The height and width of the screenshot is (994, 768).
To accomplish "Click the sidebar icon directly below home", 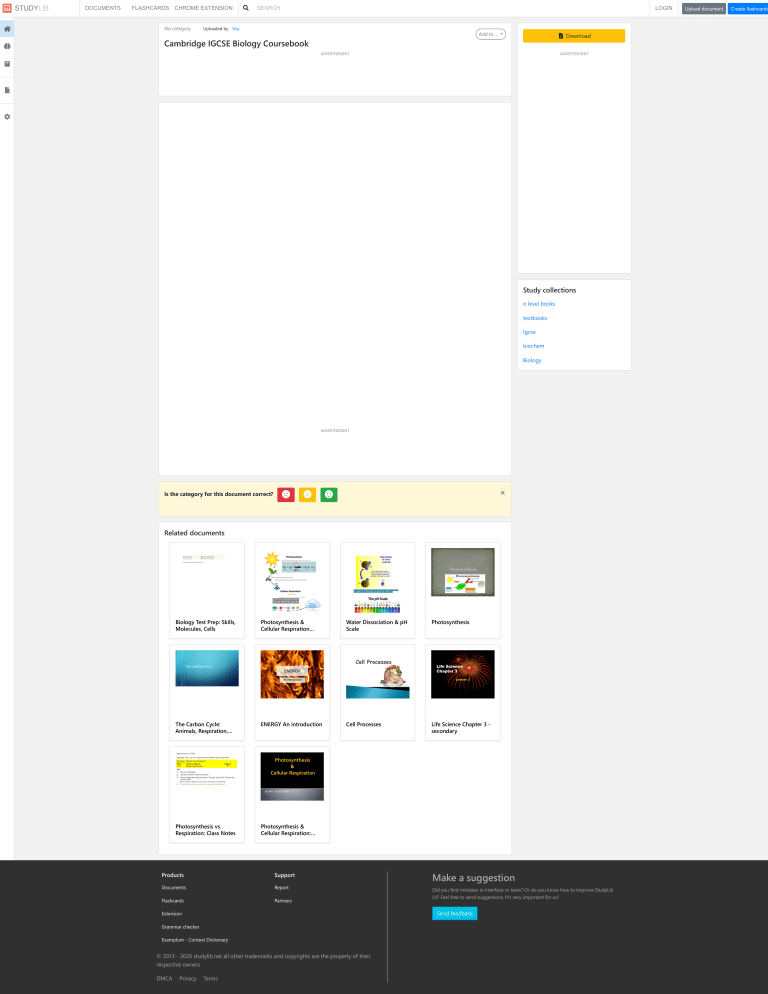I will pyautogui.click(x=7, y=46).
